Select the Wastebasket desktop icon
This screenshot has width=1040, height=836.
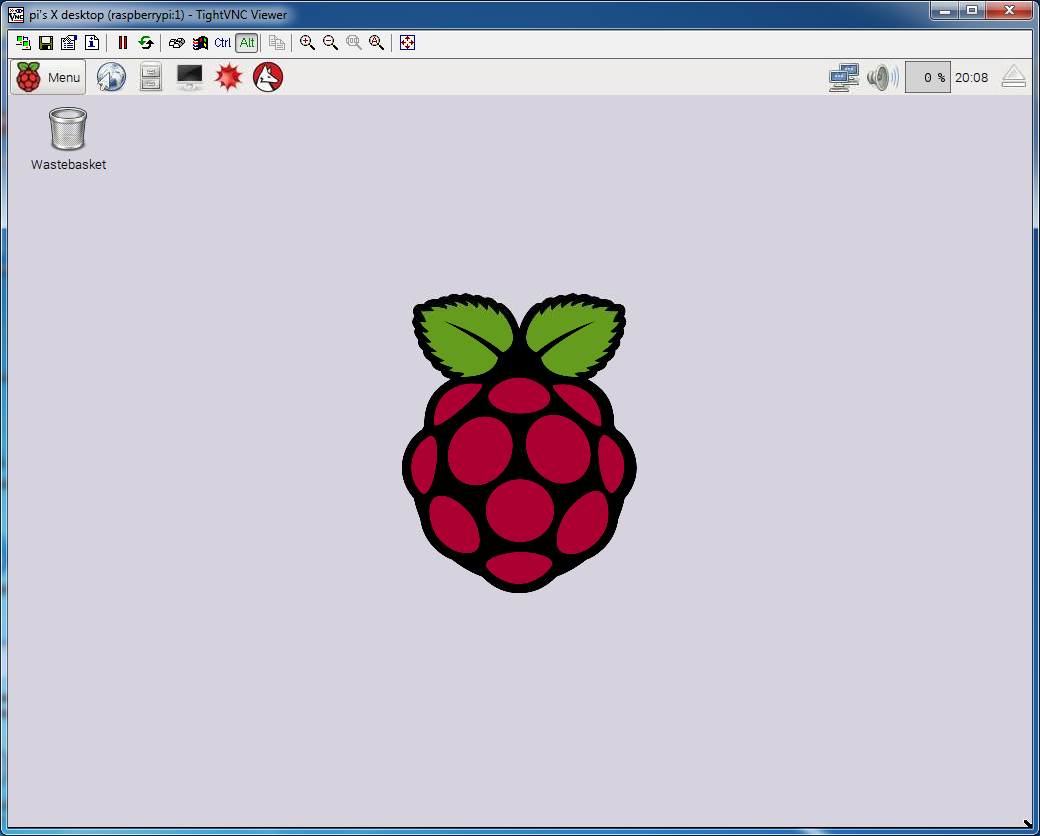tap(68, 139)
